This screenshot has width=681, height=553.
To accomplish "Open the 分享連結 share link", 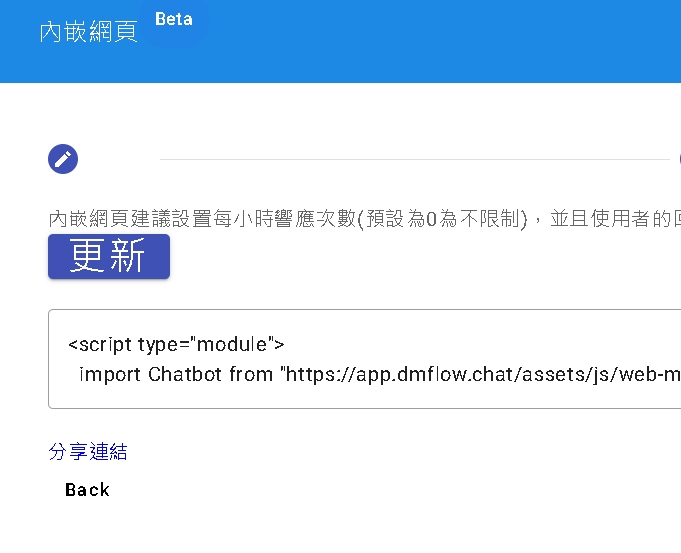I will (x=88, y=452).
